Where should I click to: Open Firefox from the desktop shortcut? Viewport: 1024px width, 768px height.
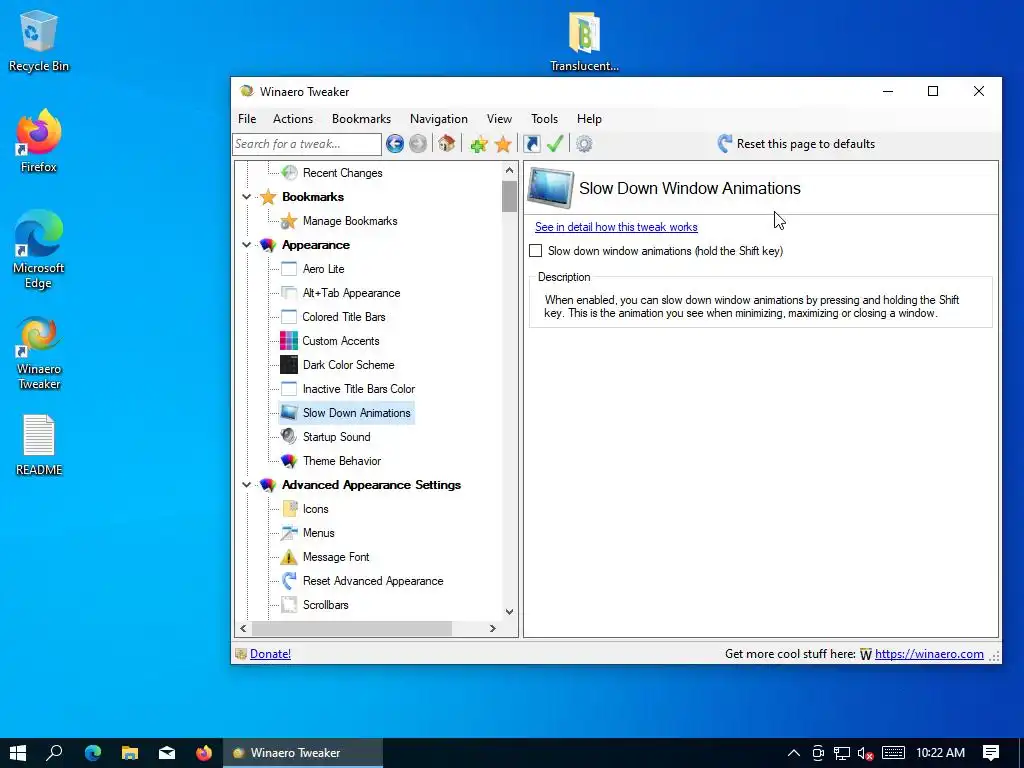(39, 141)
